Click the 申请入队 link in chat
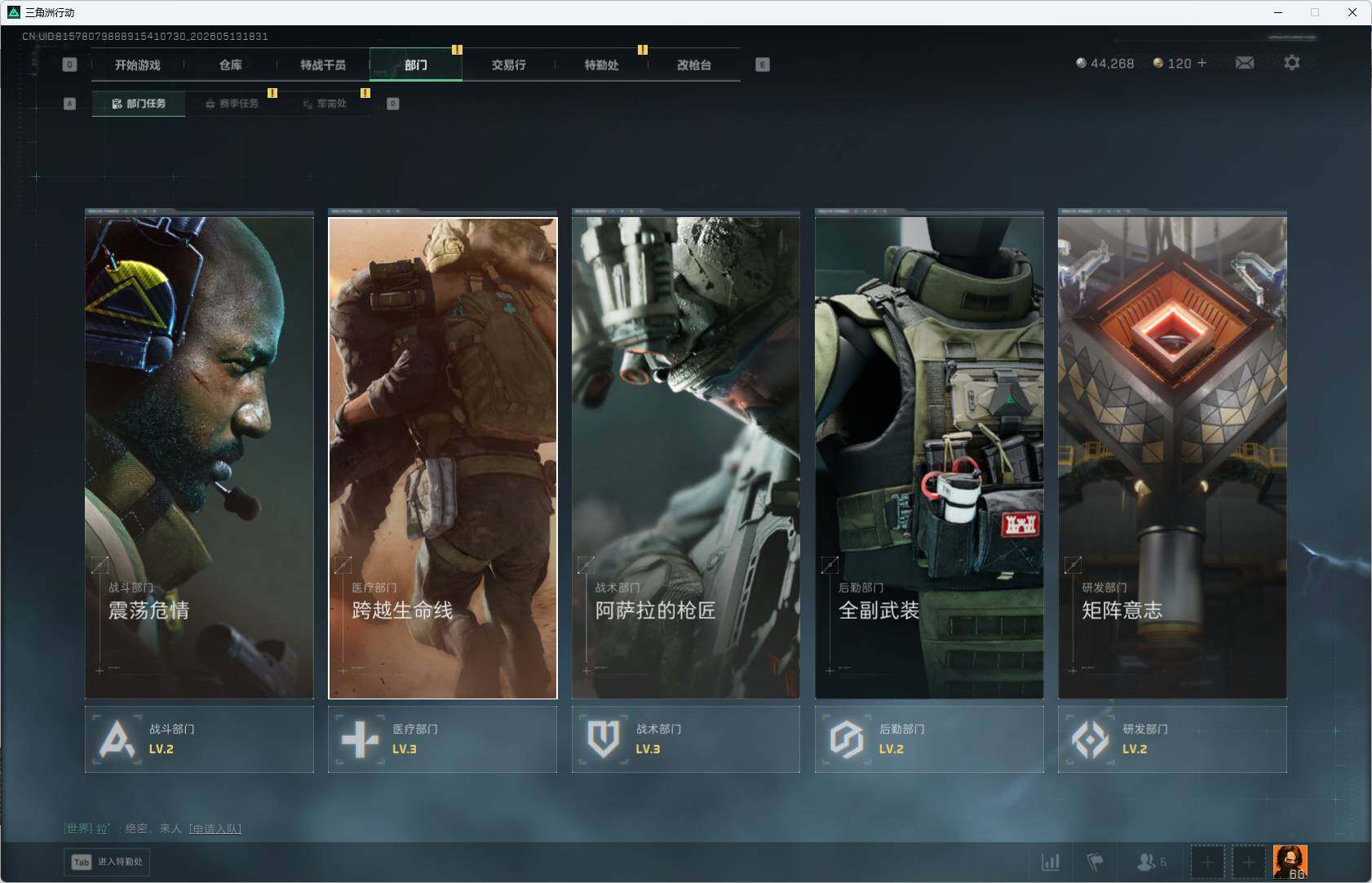The image size is (1372, 883). click(215, 828)
